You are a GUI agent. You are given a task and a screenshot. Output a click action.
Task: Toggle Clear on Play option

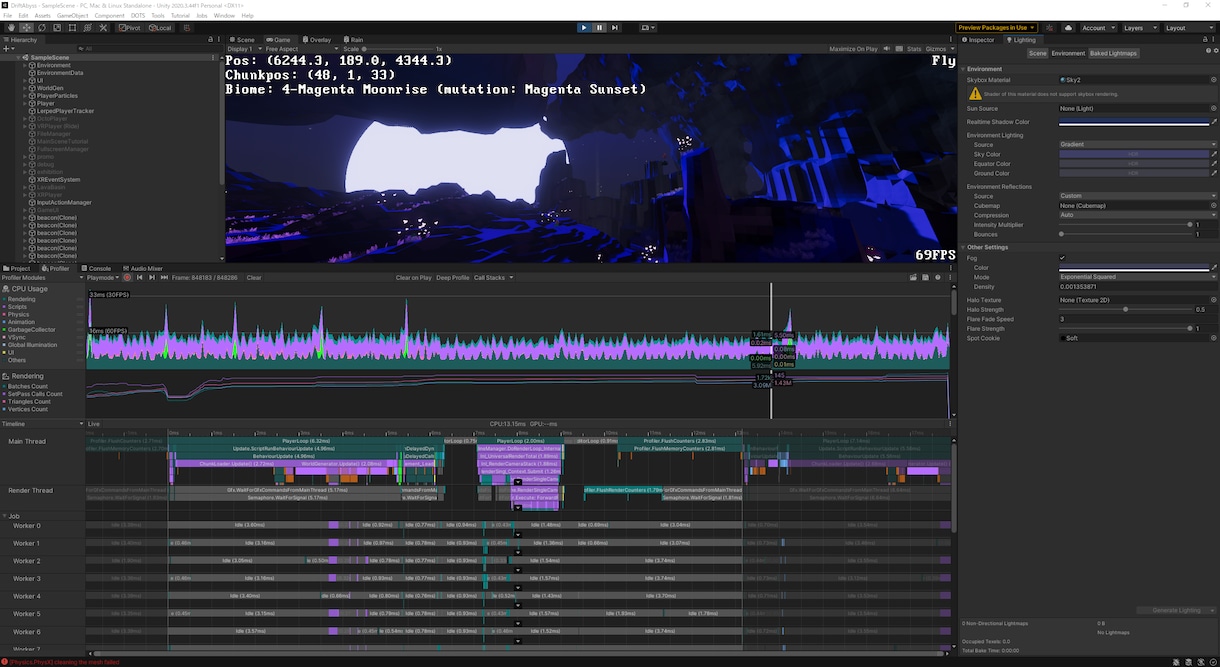(414, 278)
